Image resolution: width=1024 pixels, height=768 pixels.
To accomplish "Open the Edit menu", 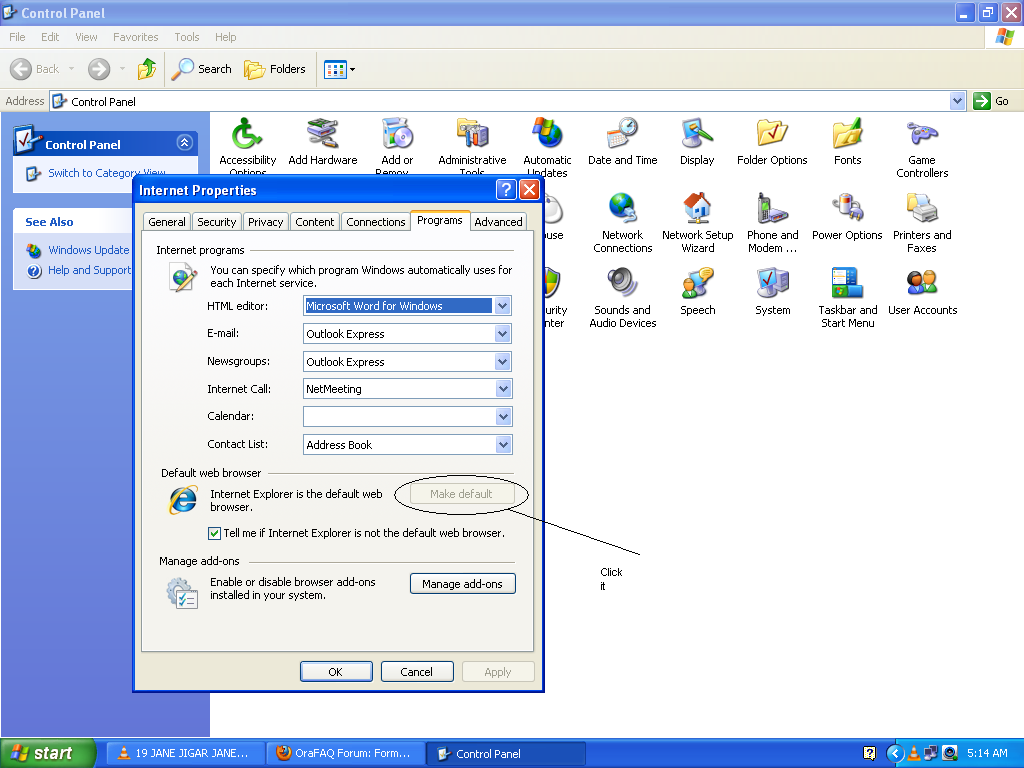I will point(50,37).
